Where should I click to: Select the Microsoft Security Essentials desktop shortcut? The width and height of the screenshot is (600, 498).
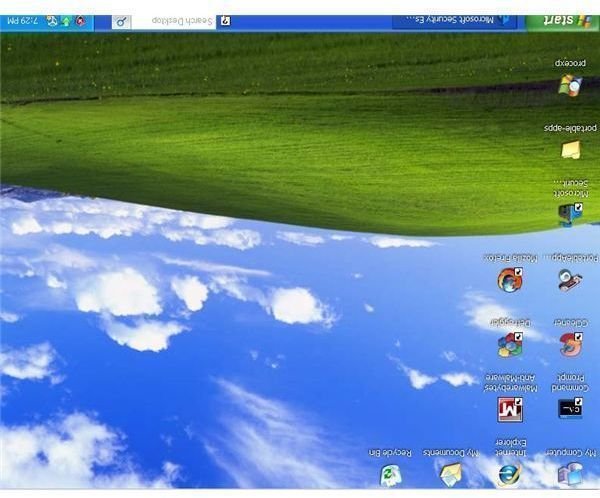coord(570,214)
